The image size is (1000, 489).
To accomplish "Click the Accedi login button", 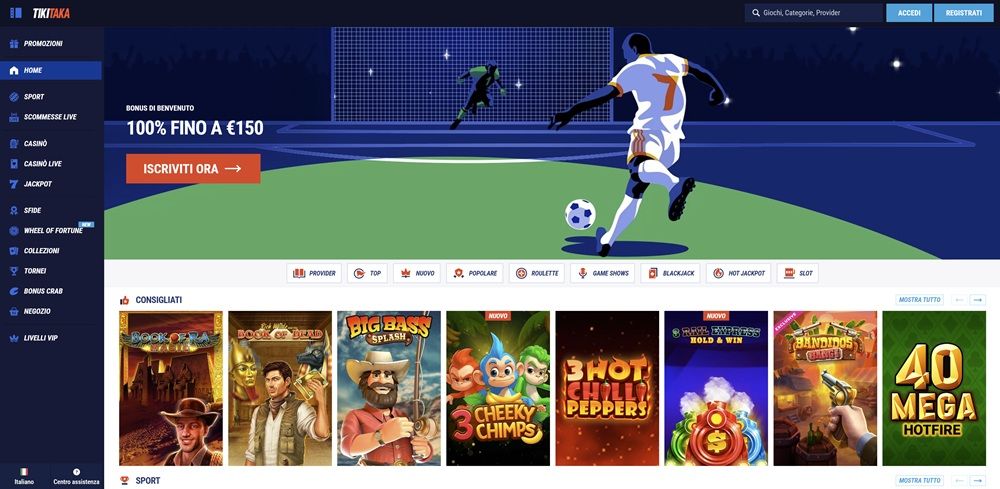I will tap(909, 13).
